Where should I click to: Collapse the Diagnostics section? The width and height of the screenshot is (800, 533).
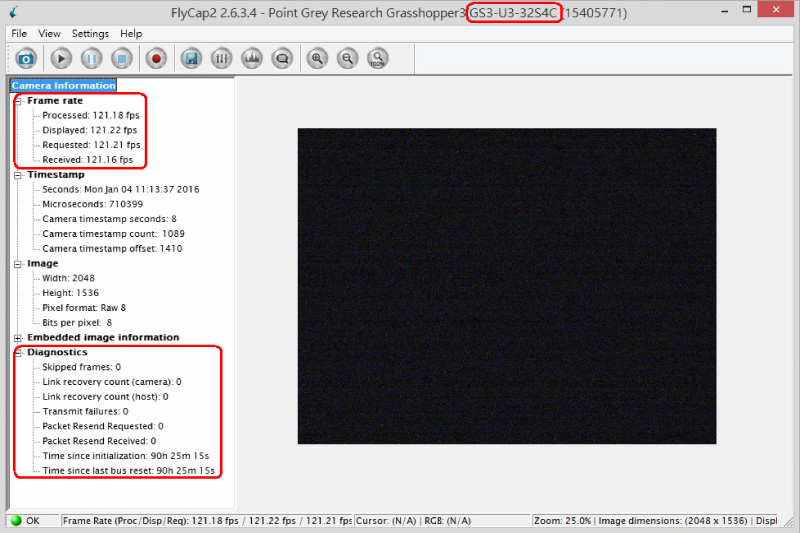click(18, 353)
